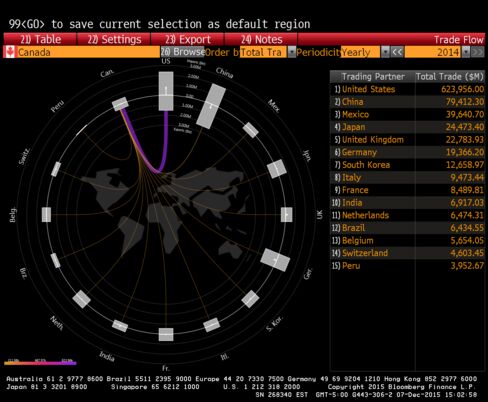Edit the Canada country field
Image resolution: width=488 pixels, height=402 pixels.
(x=88, y=52)
